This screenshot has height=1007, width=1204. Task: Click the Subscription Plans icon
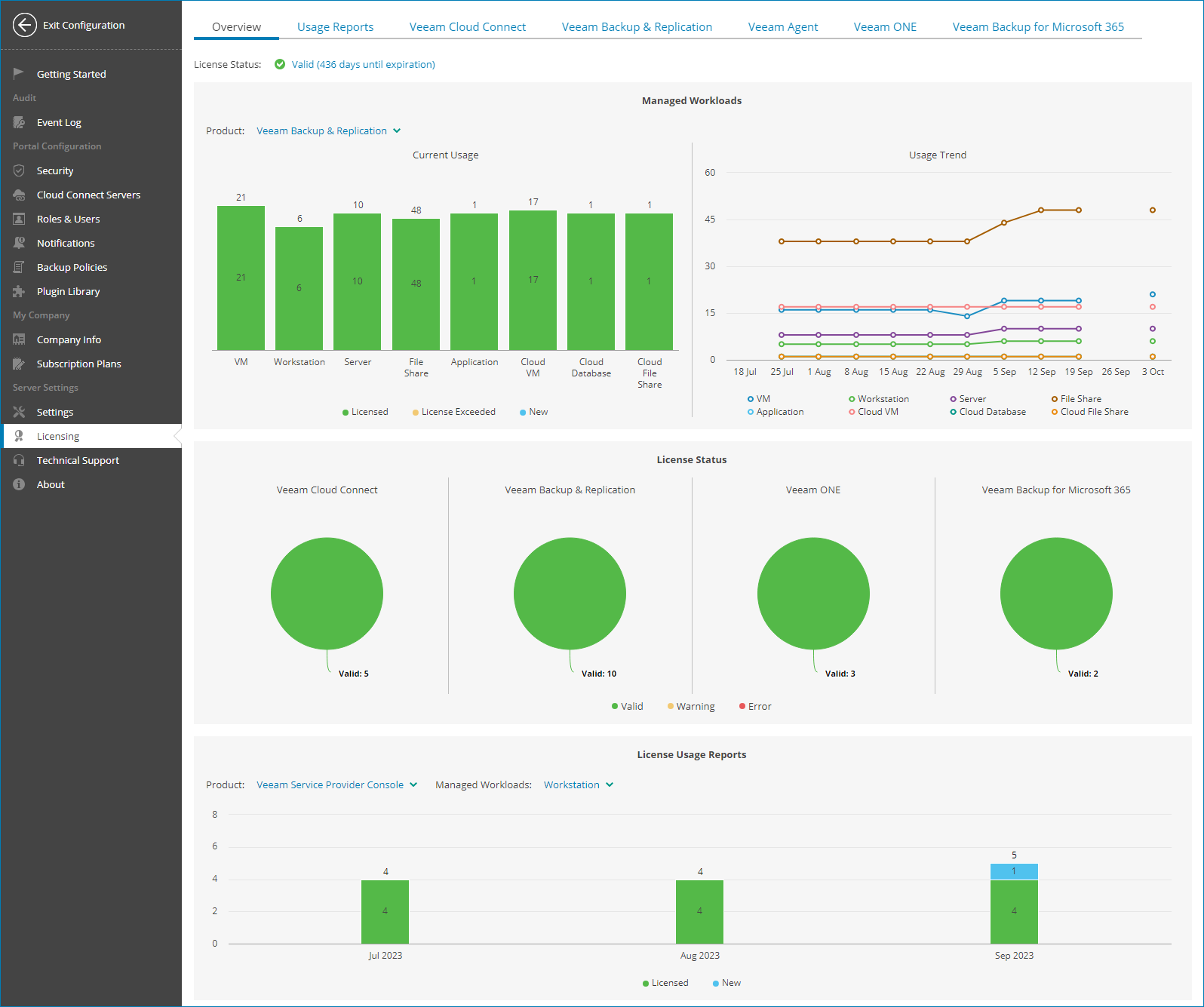(19, 364)
